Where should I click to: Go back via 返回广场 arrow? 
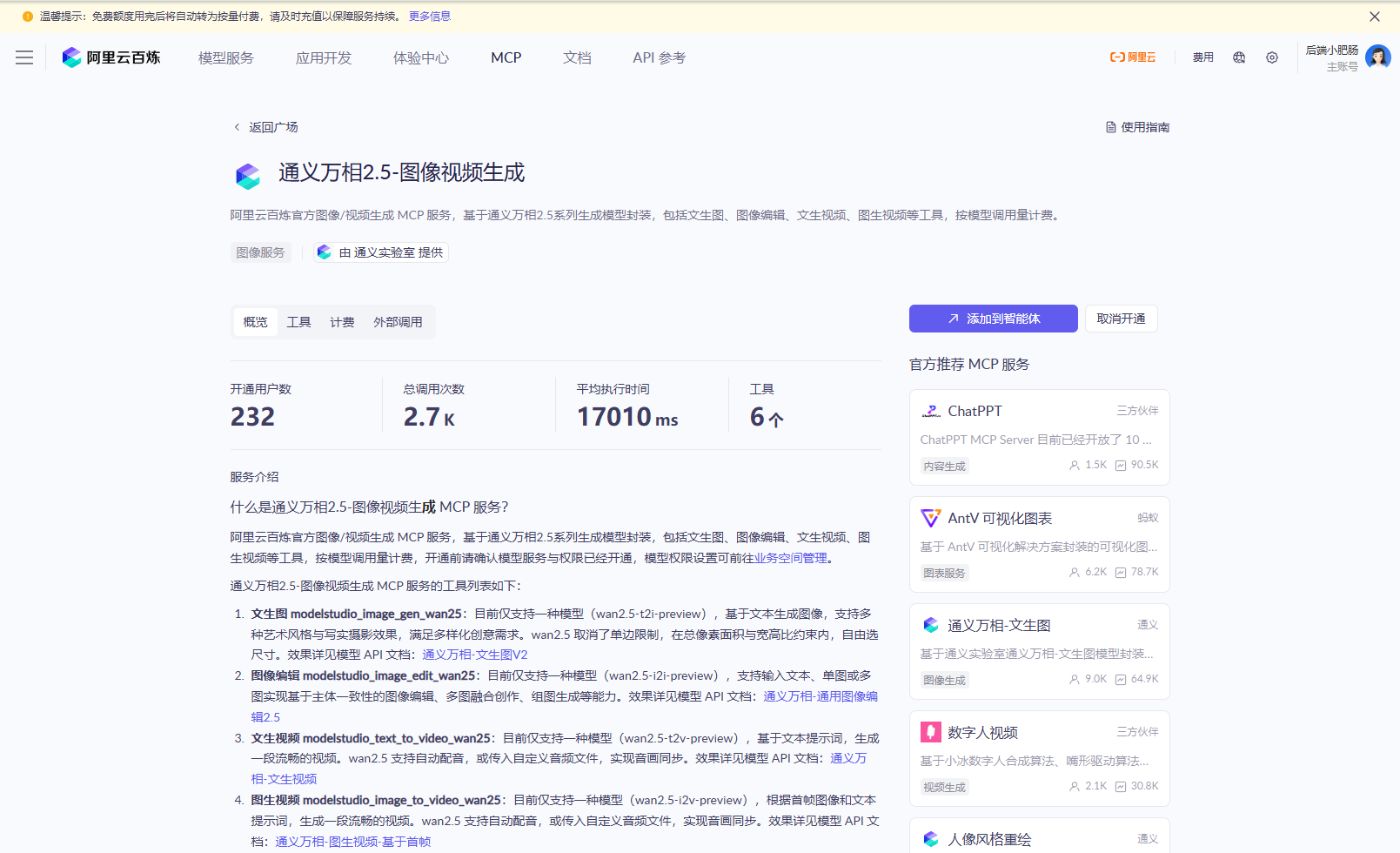click(x=237, y=127)
